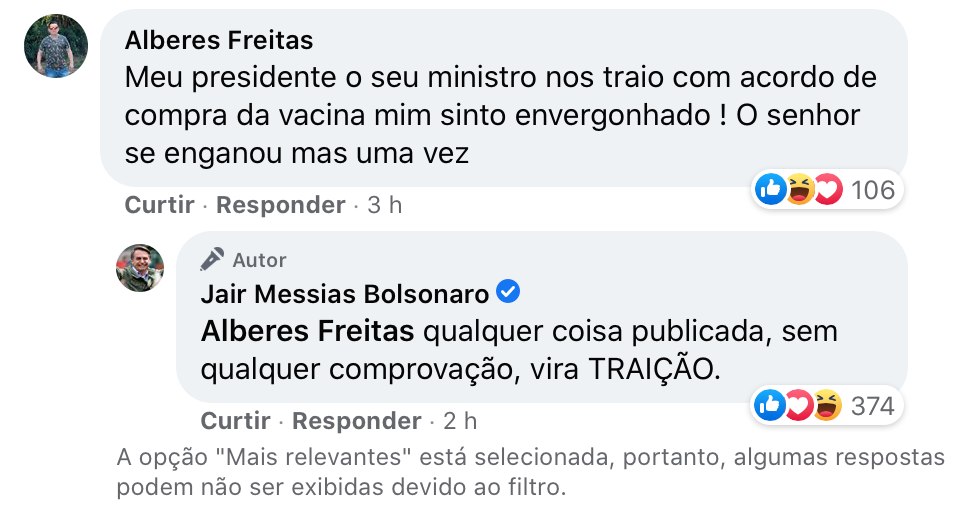The image size is (962, 512).
Task: Open the 2 h reply timestamp
Action: click(x=460, y=420)
